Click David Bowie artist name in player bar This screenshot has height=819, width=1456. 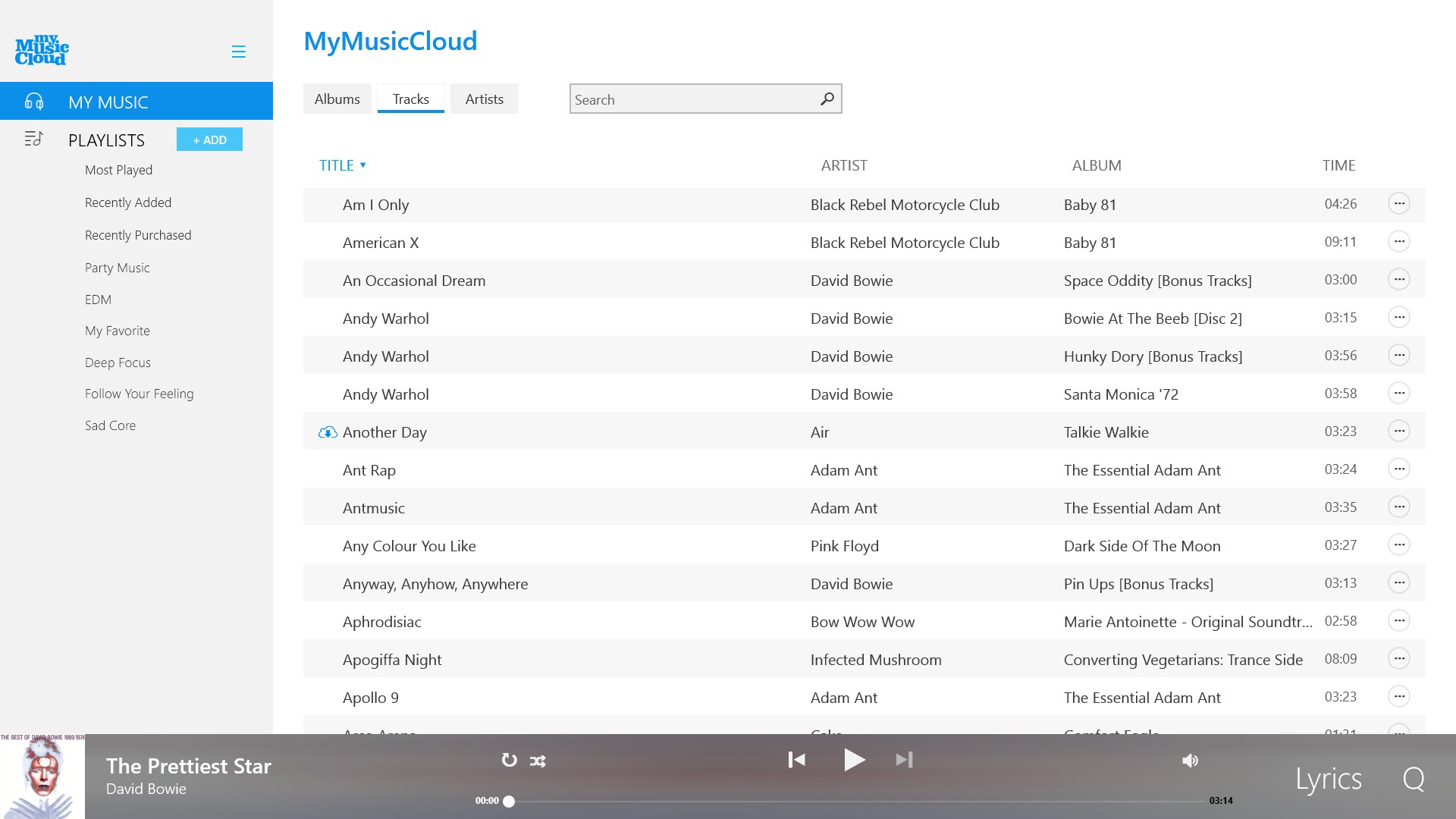[x=146, y=789]
